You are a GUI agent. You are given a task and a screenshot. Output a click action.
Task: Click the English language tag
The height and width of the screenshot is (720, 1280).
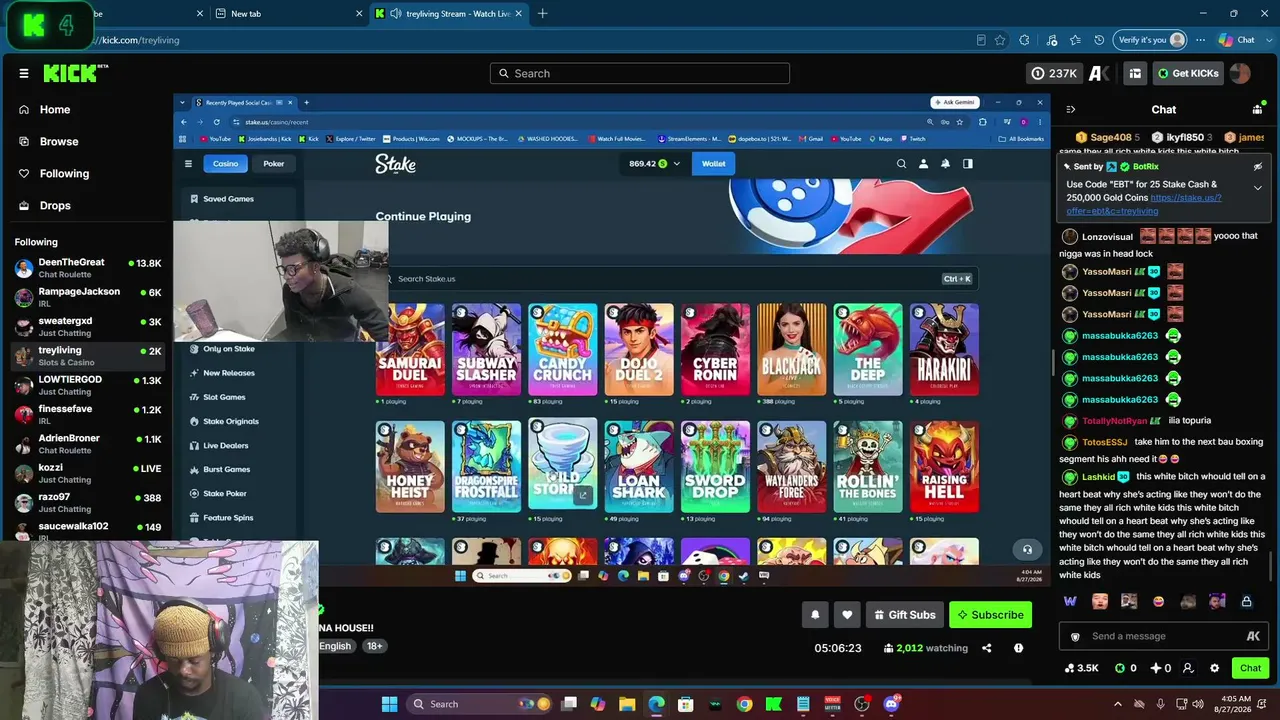pyautogui.click(x=335, y=646)
